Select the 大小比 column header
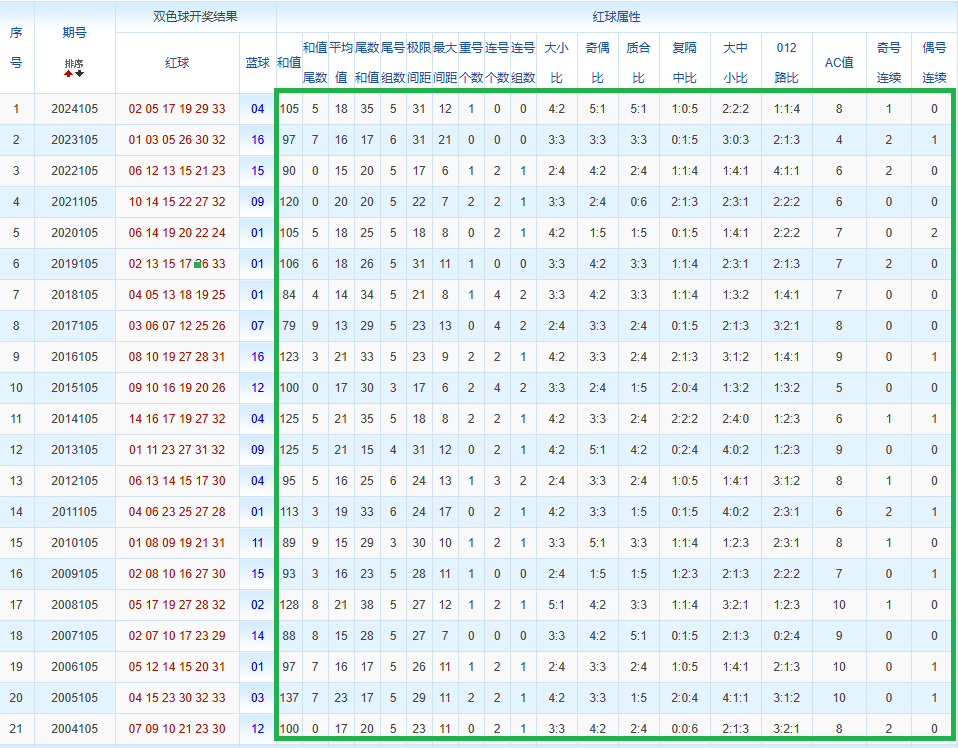Viewport: 958px width, 748px height. pos(556,62)
